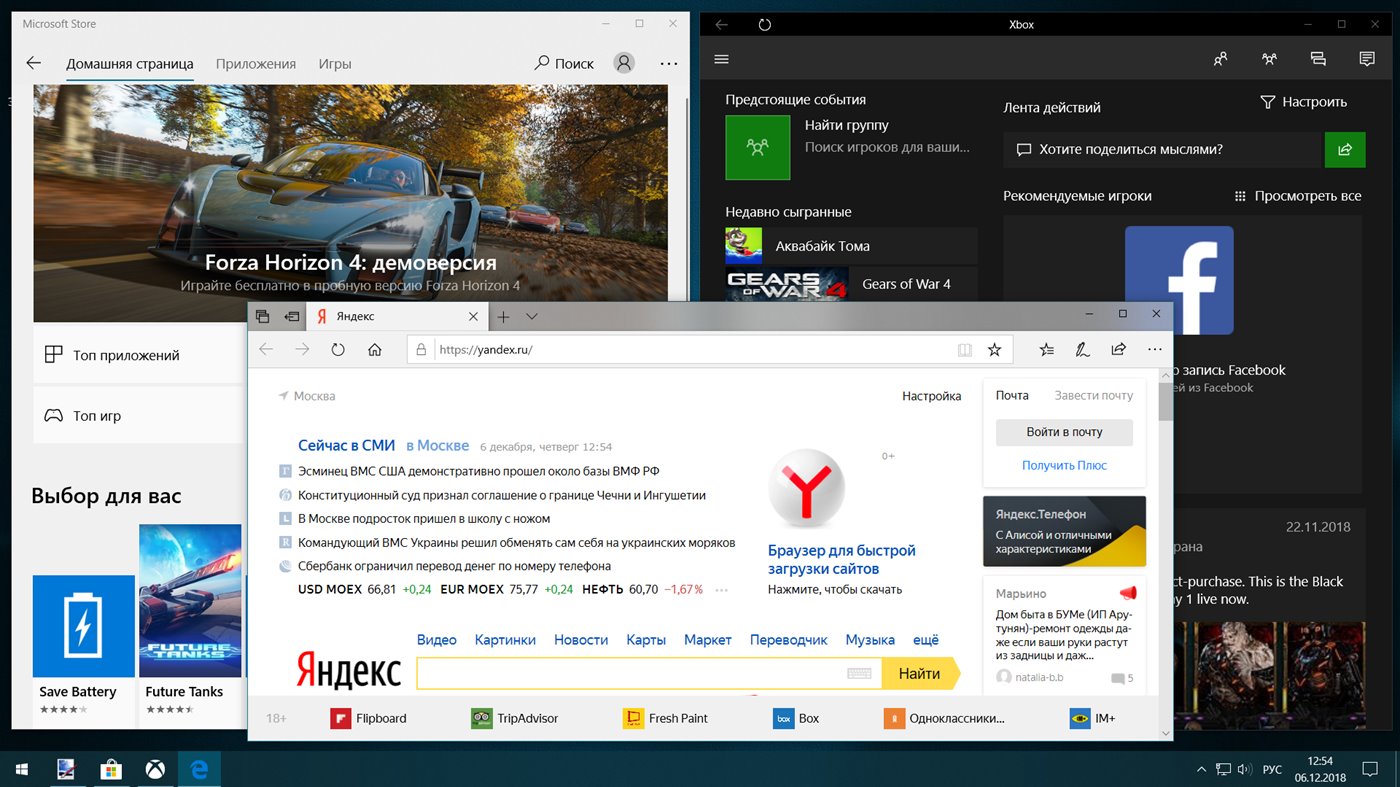This screenshot has height=787, width=1400.
Task: Go to Edge home page
Action: (375, 350)
